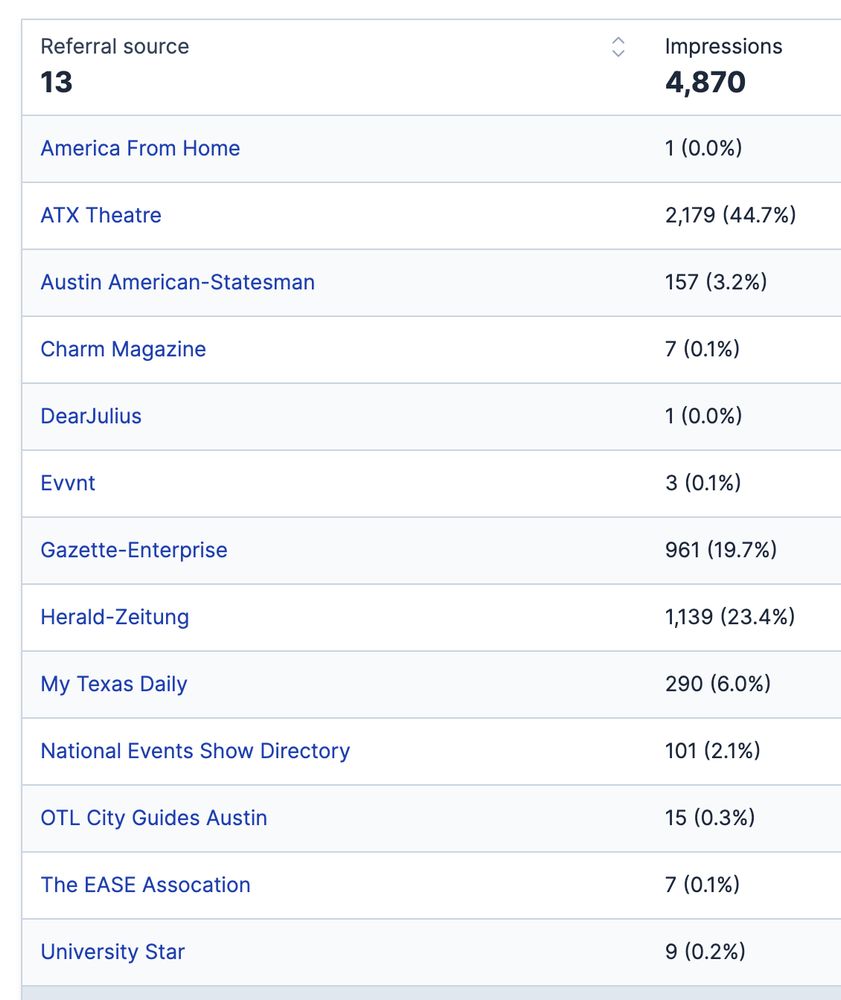This screenshot has height=1000, width=841.
Task: Click the Impressions column header
Action: [x=723, y=47]
